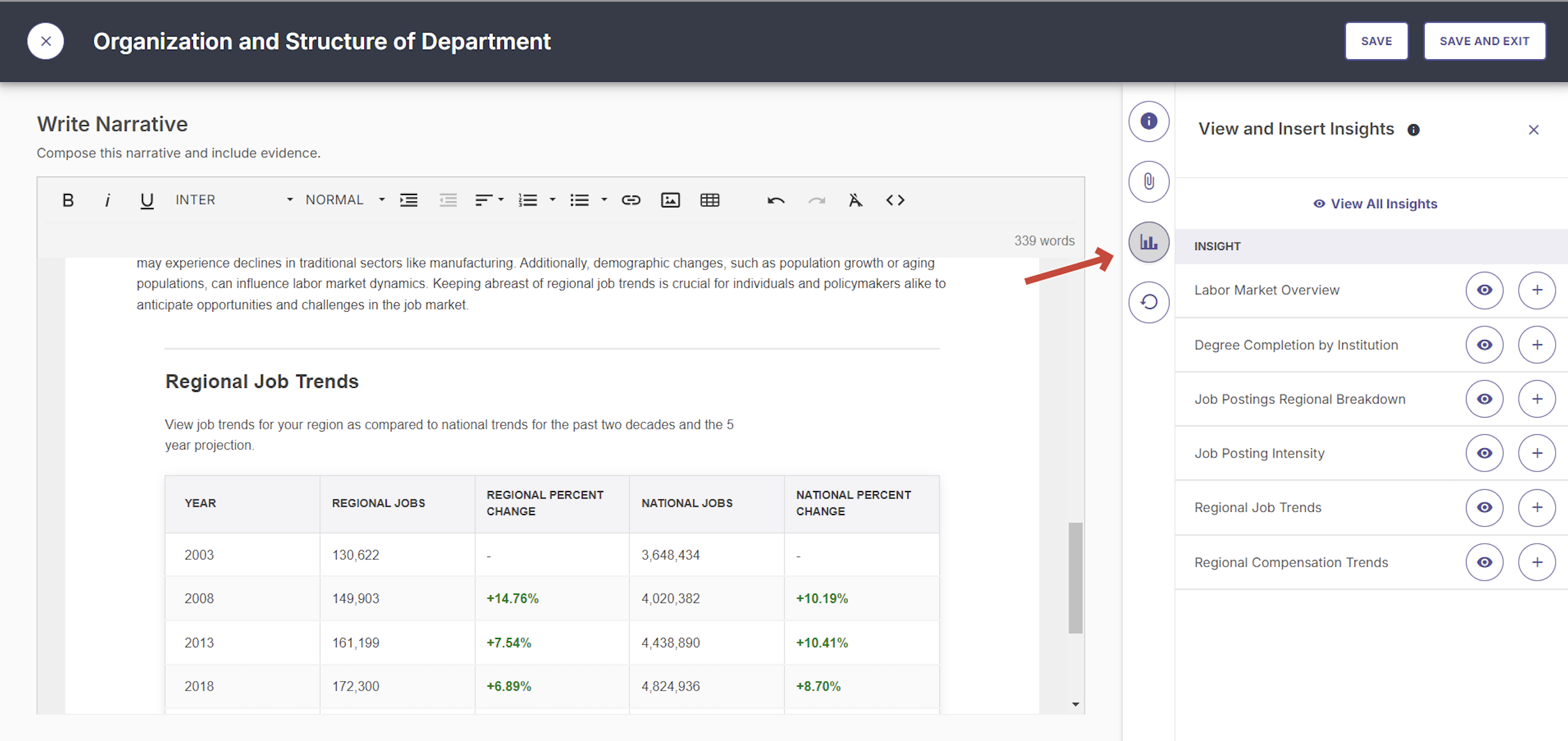1568x741 pixels.
Task: Expand numbered list style options
Action: 553,200
